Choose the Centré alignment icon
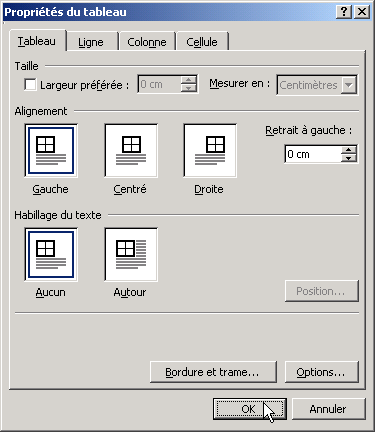The image size is (375, 432). click(131, 150)
